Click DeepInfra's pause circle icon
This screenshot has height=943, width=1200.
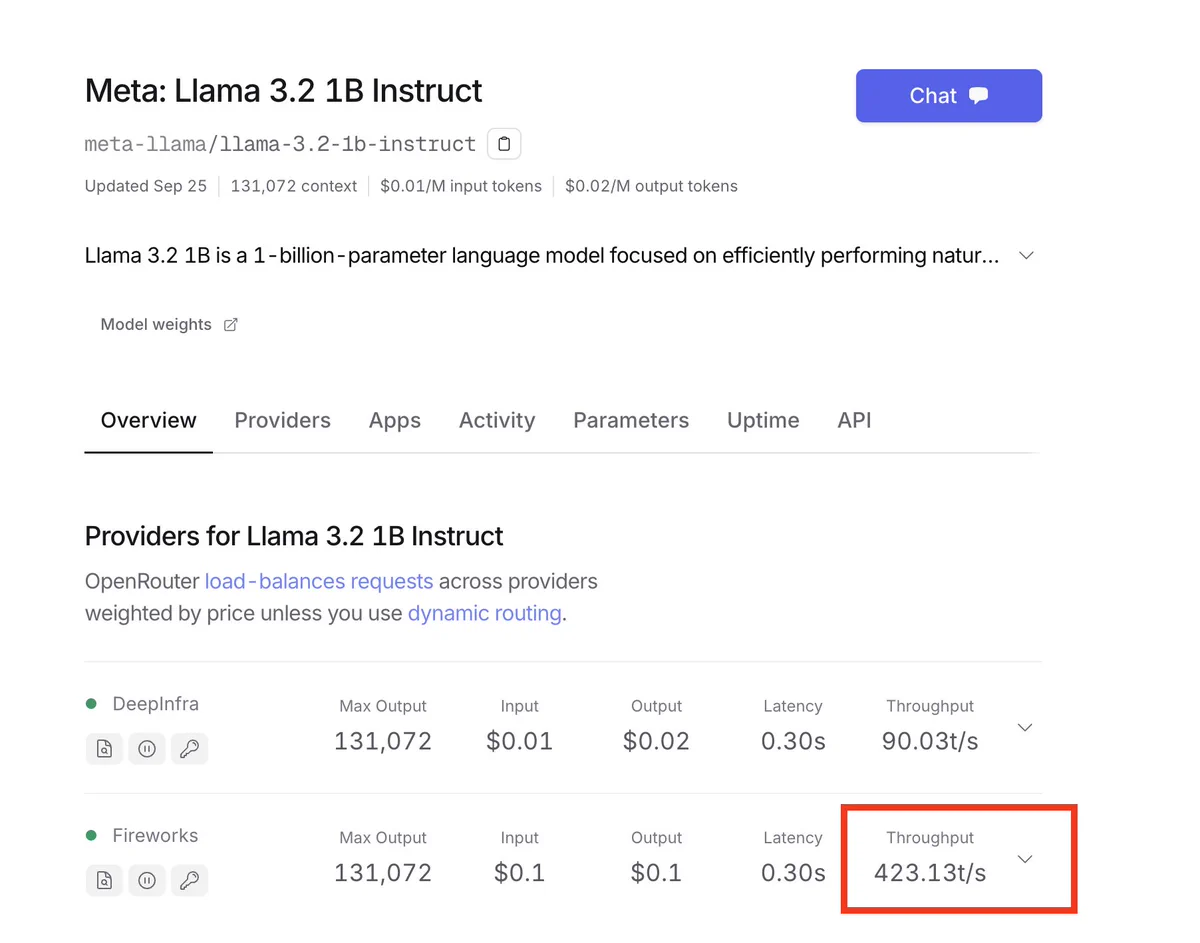click(x=147, y=749)
